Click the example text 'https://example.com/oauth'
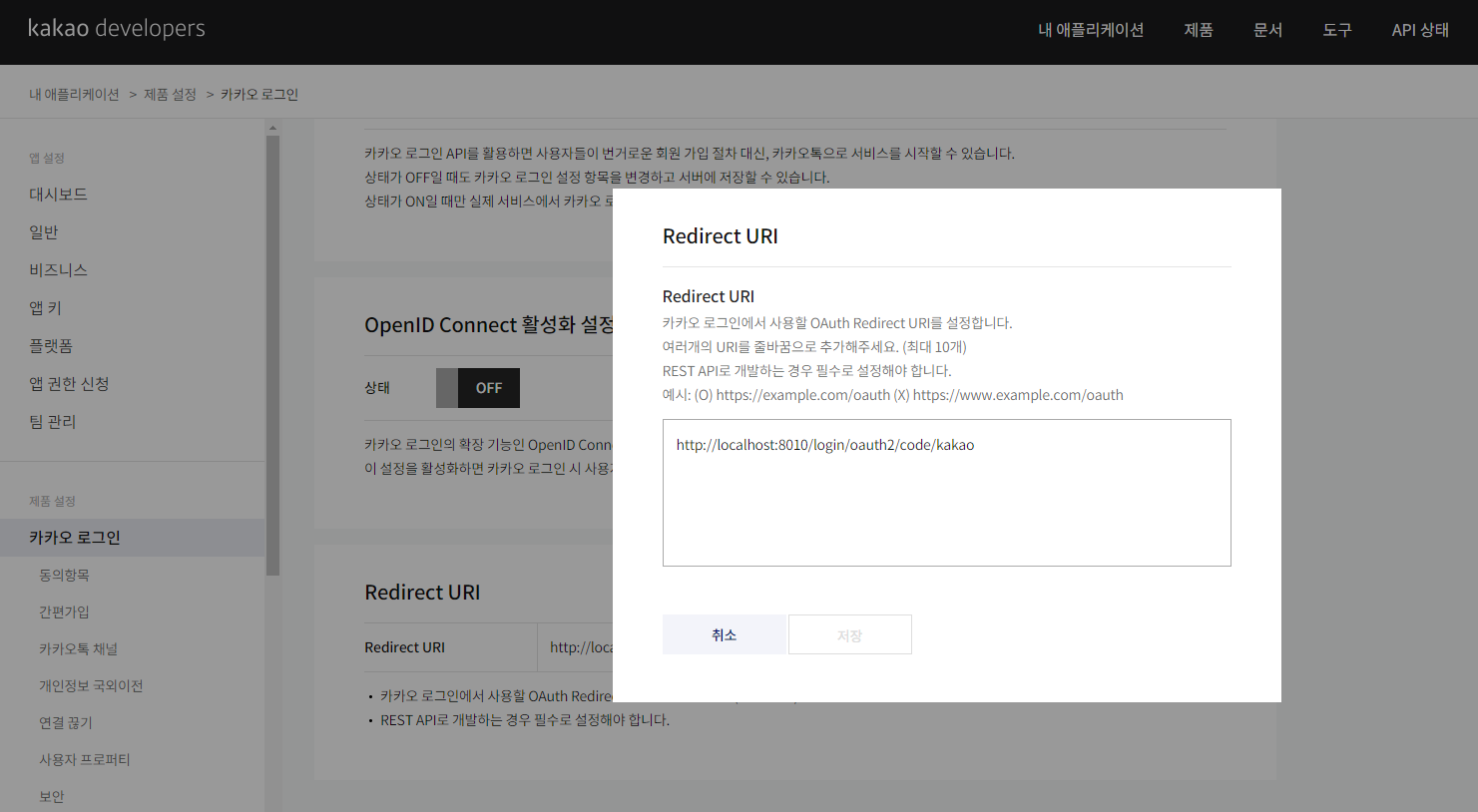The image size is (1478, 812). click(803, 395)
